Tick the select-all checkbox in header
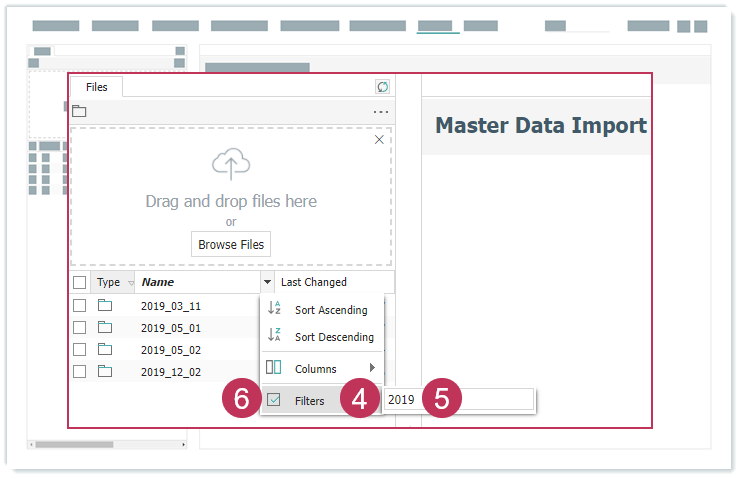Image resolution: width=741 pixels, height=479 pixels. 80,283
